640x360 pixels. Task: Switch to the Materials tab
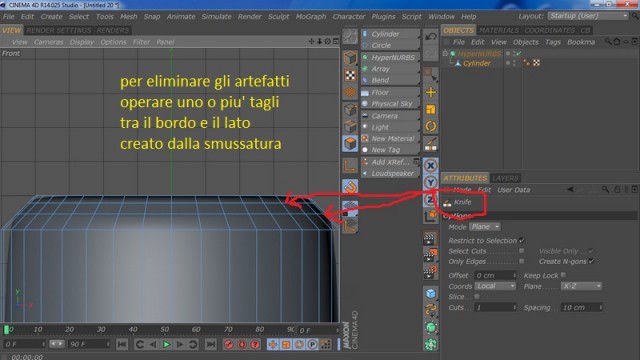(x=499, y=30)
